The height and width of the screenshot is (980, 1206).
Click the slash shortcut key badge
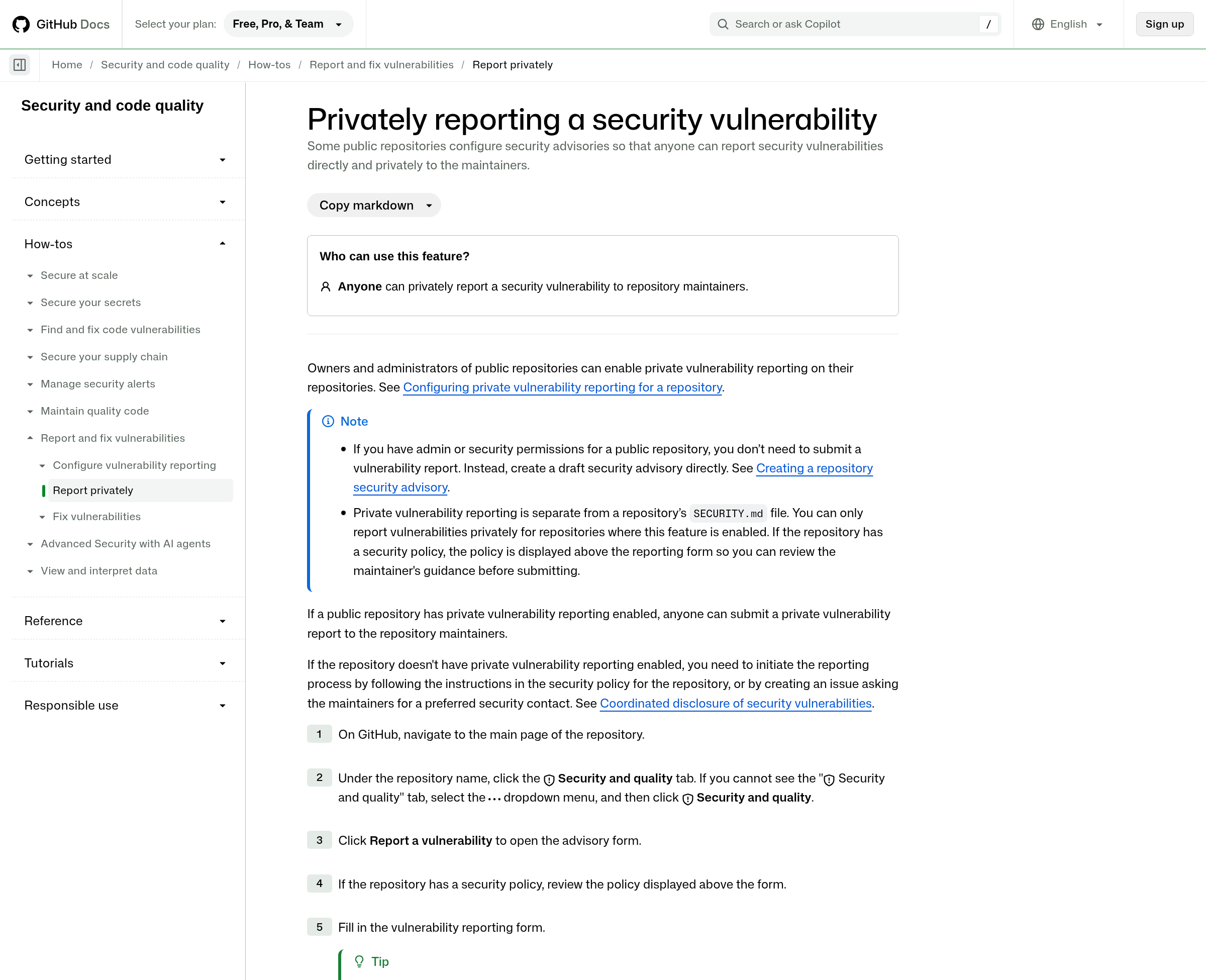(x=988, y=24)
